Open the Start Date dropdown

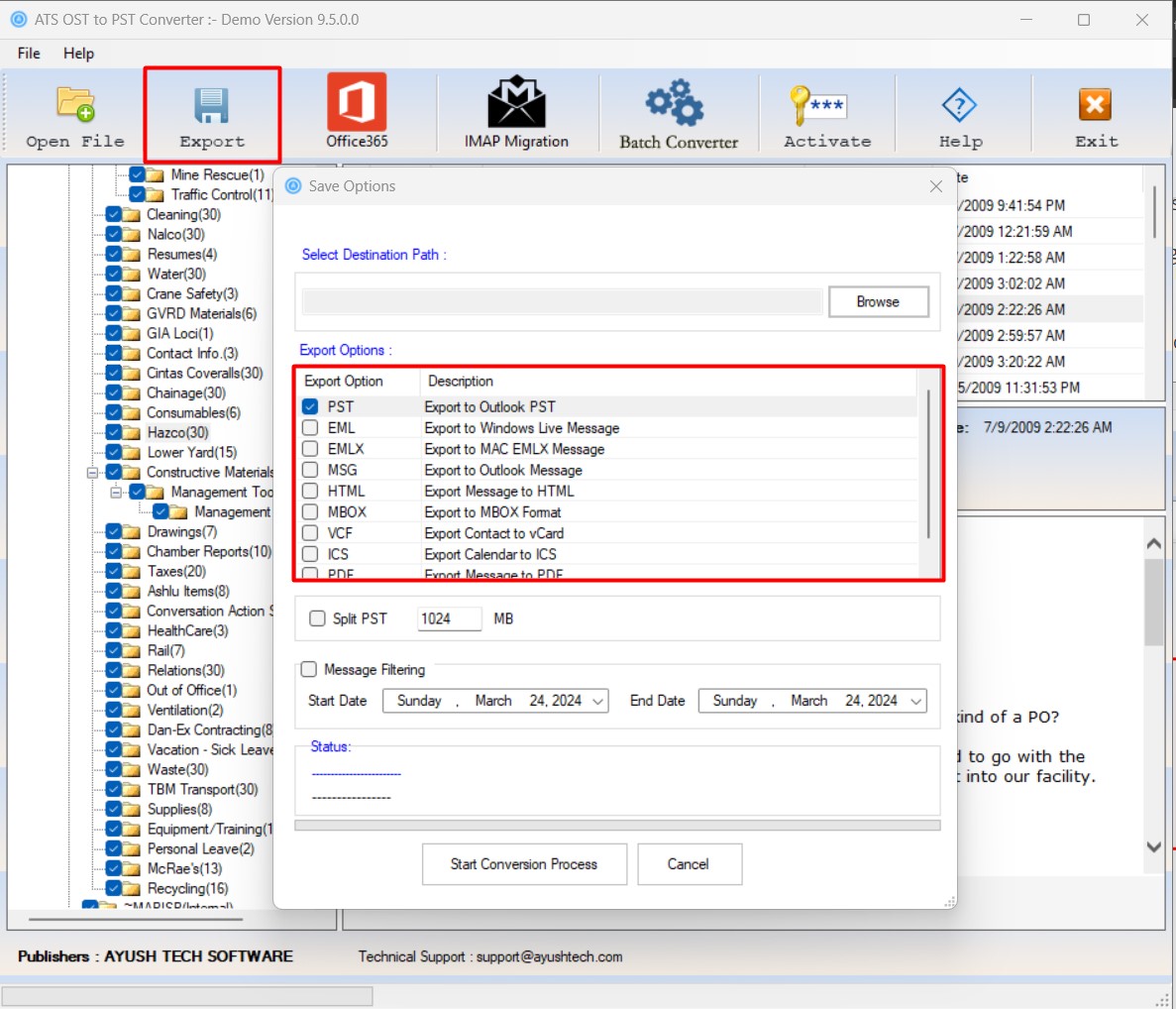597,701
